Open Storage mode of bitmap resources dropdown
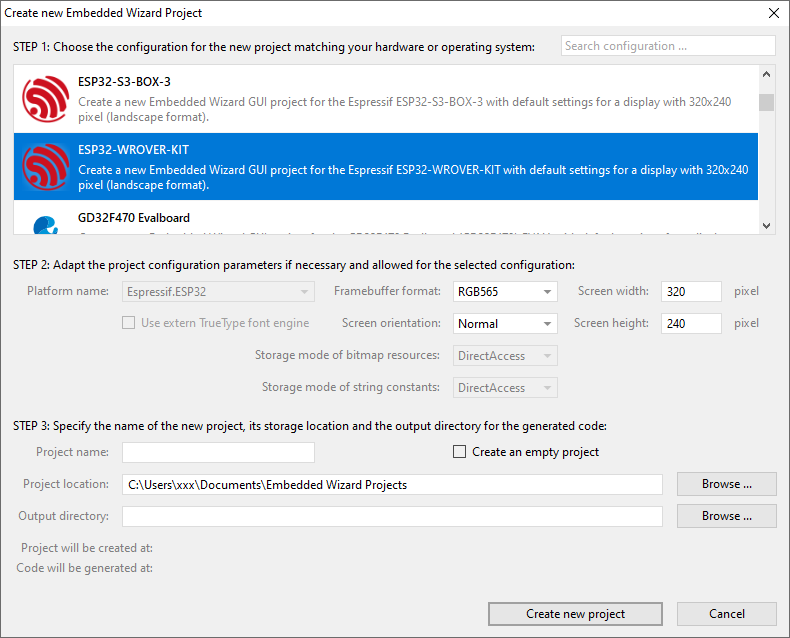This screenshot has height=638, width=790. [505, 356]
